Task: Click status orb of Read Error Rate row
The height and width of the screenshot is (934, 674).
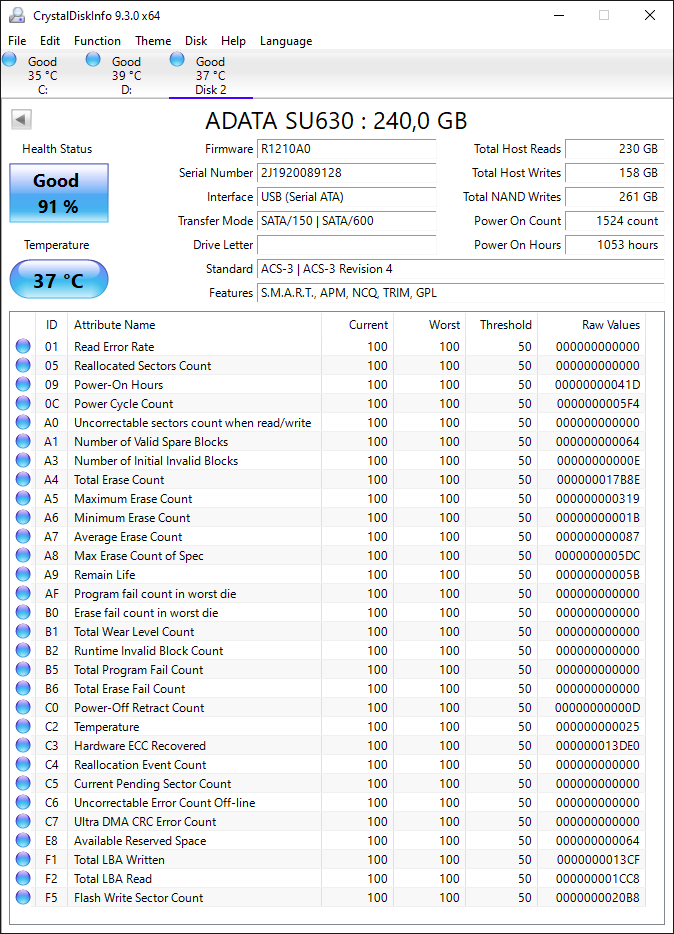Action: coord(23,346)
